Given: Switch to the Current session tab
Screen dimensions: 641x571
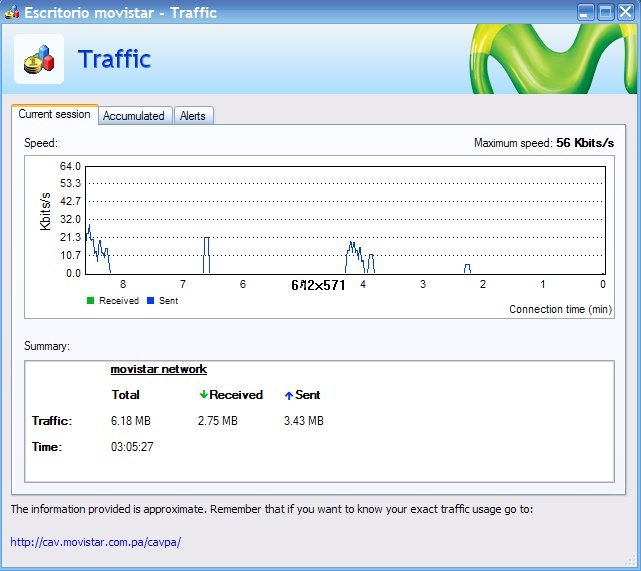Looking at the screenshot, I should pyautogui.click(x=54, y=114).
